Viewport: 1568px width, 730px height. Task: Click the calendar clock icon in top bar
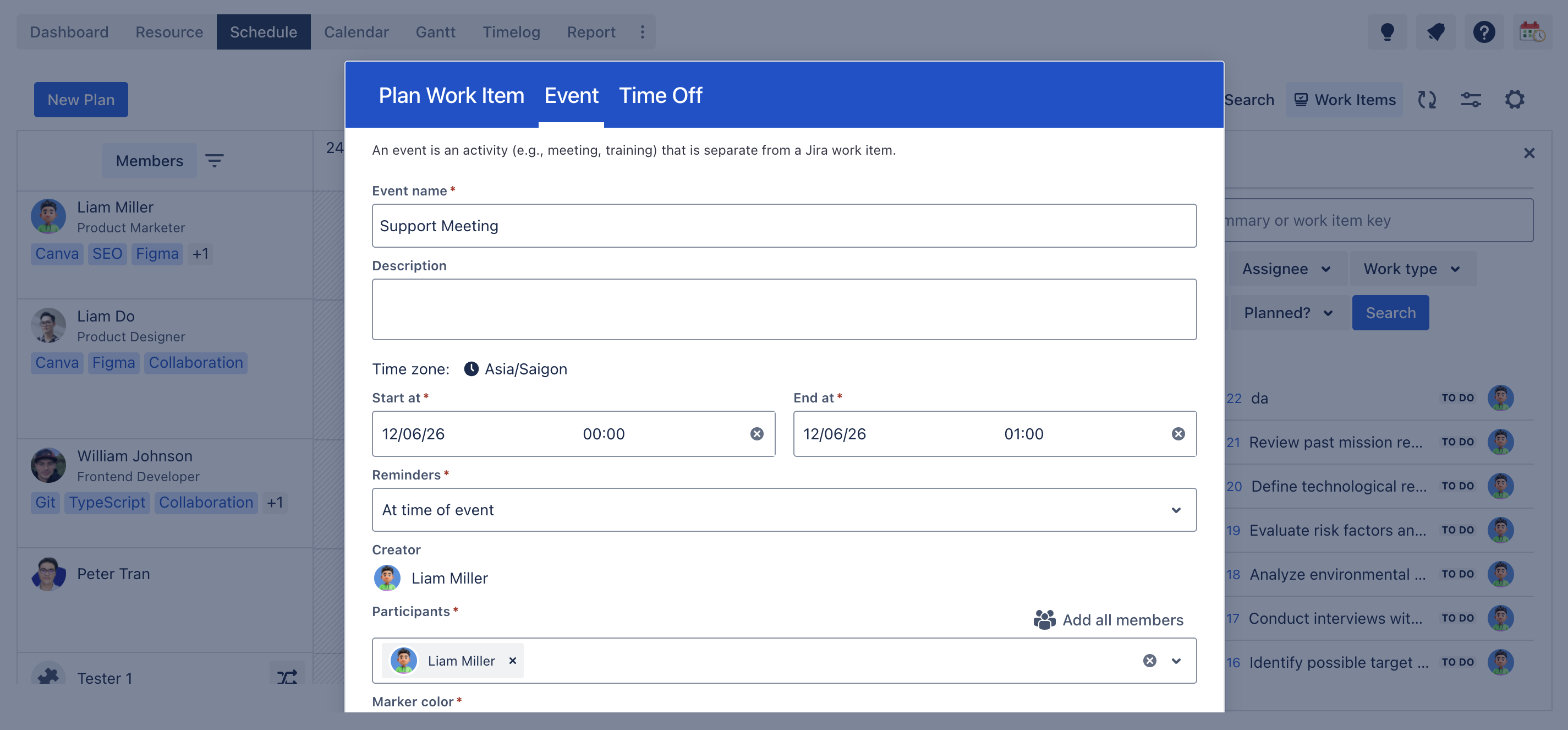tap(1532, 32)
